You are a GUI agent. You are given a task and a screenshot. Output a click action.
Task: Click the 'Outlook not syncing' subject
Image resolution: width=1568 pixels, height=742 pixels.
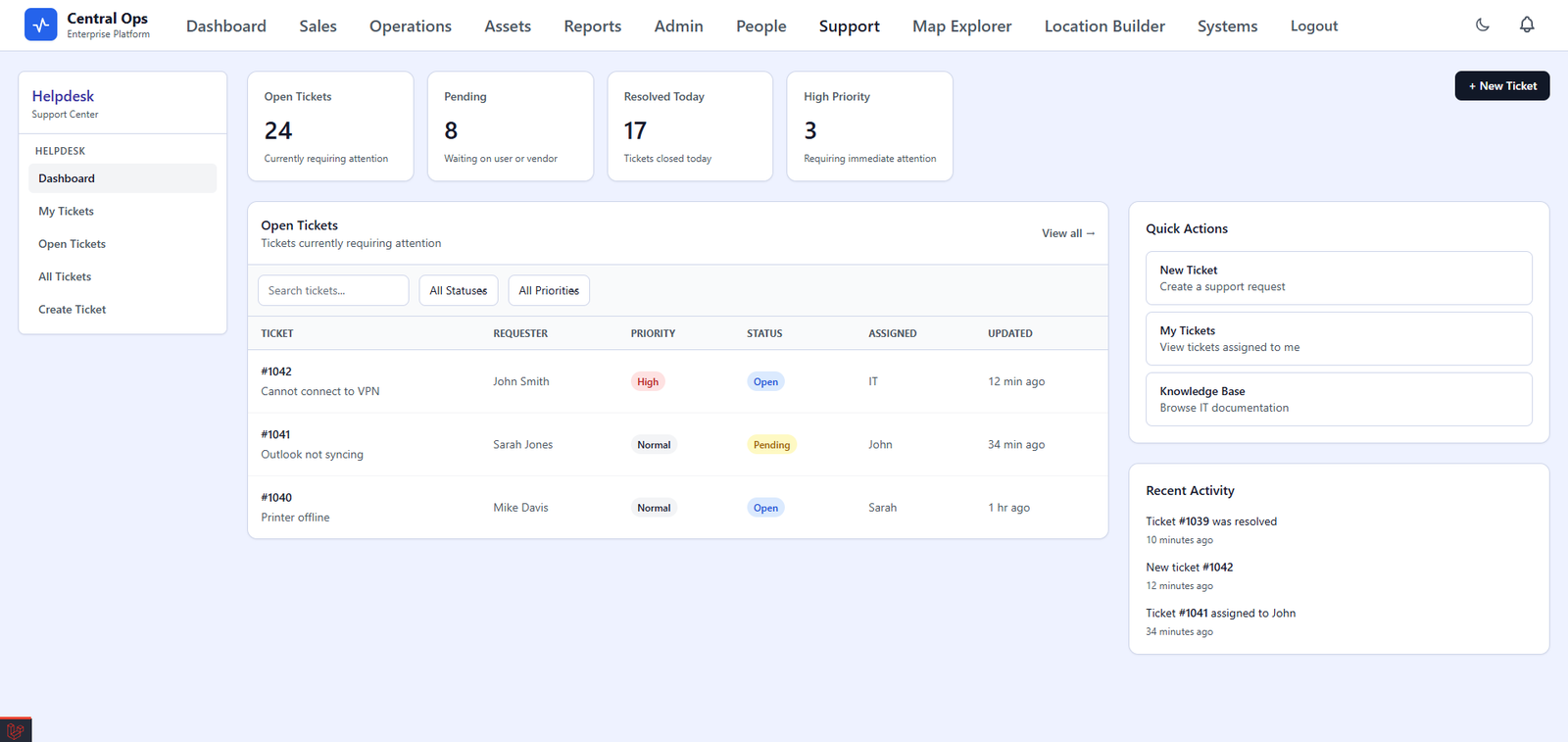(312, 454)
